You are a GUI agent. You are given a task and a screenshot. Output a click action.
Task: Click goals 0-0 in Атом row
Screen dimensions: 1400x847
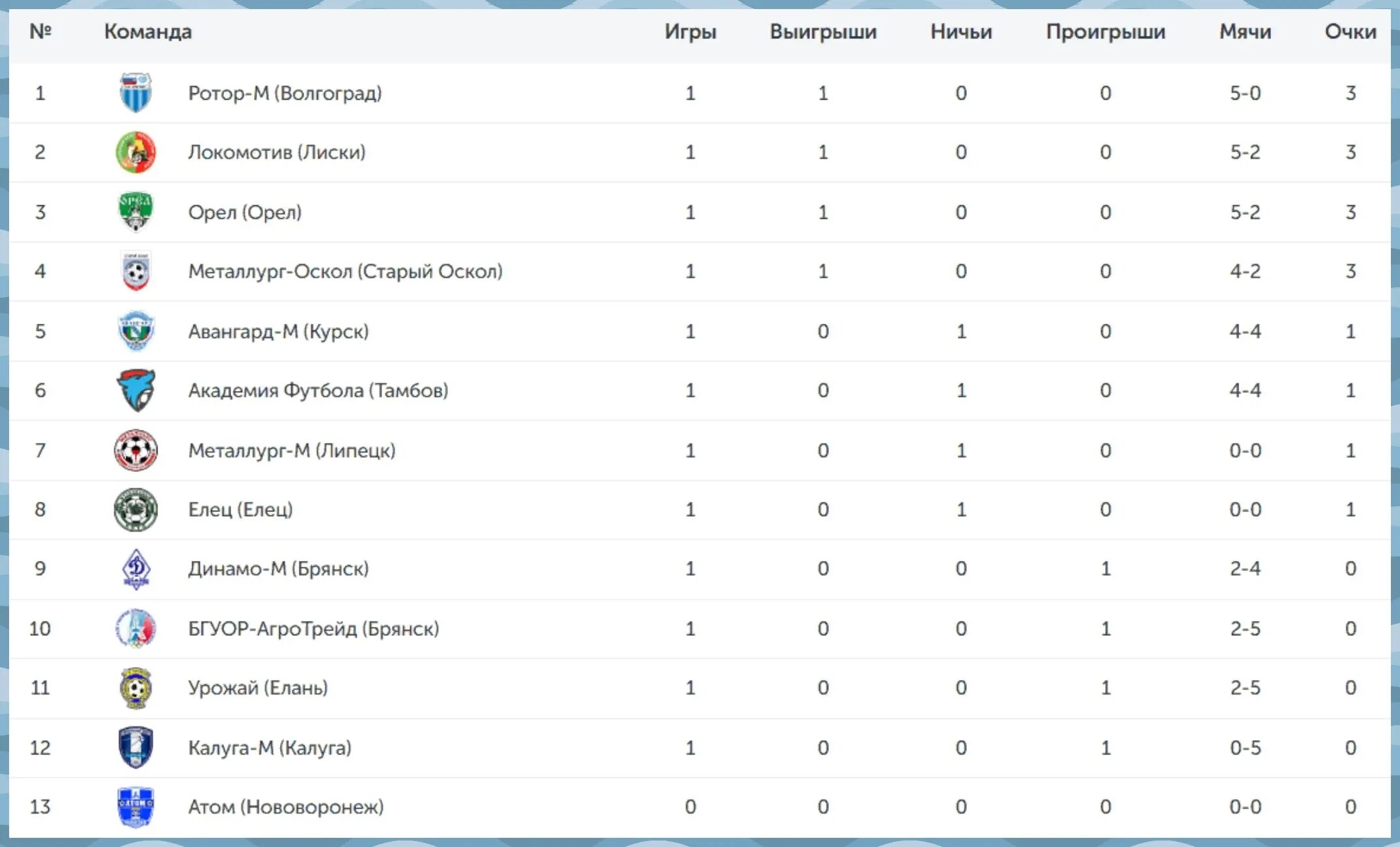(1245, 807)
